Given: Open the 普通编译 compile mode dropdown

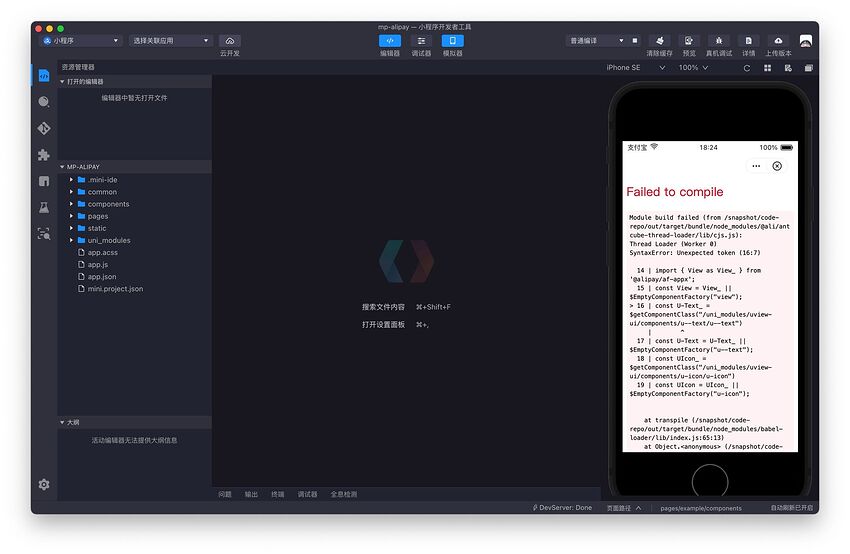Looking at the screenshot, I should coord(596,41).
